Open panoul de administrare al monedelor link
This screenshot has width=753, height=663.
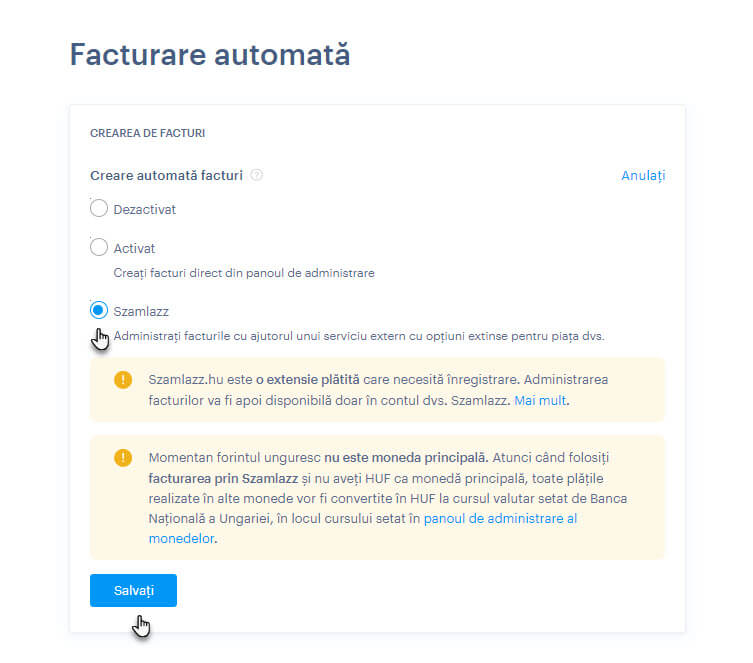point(363,529)
